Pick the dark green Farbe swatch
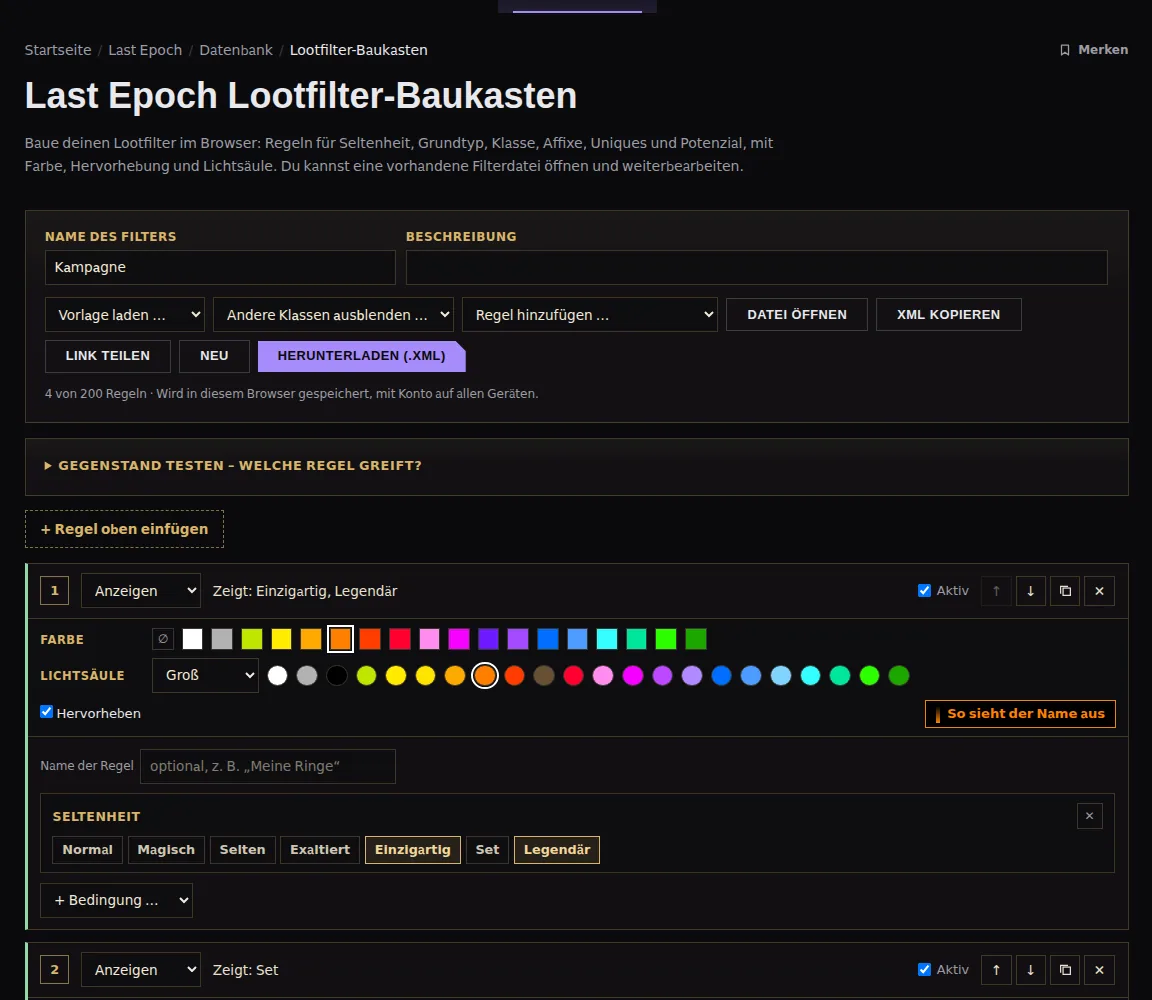 696,639
